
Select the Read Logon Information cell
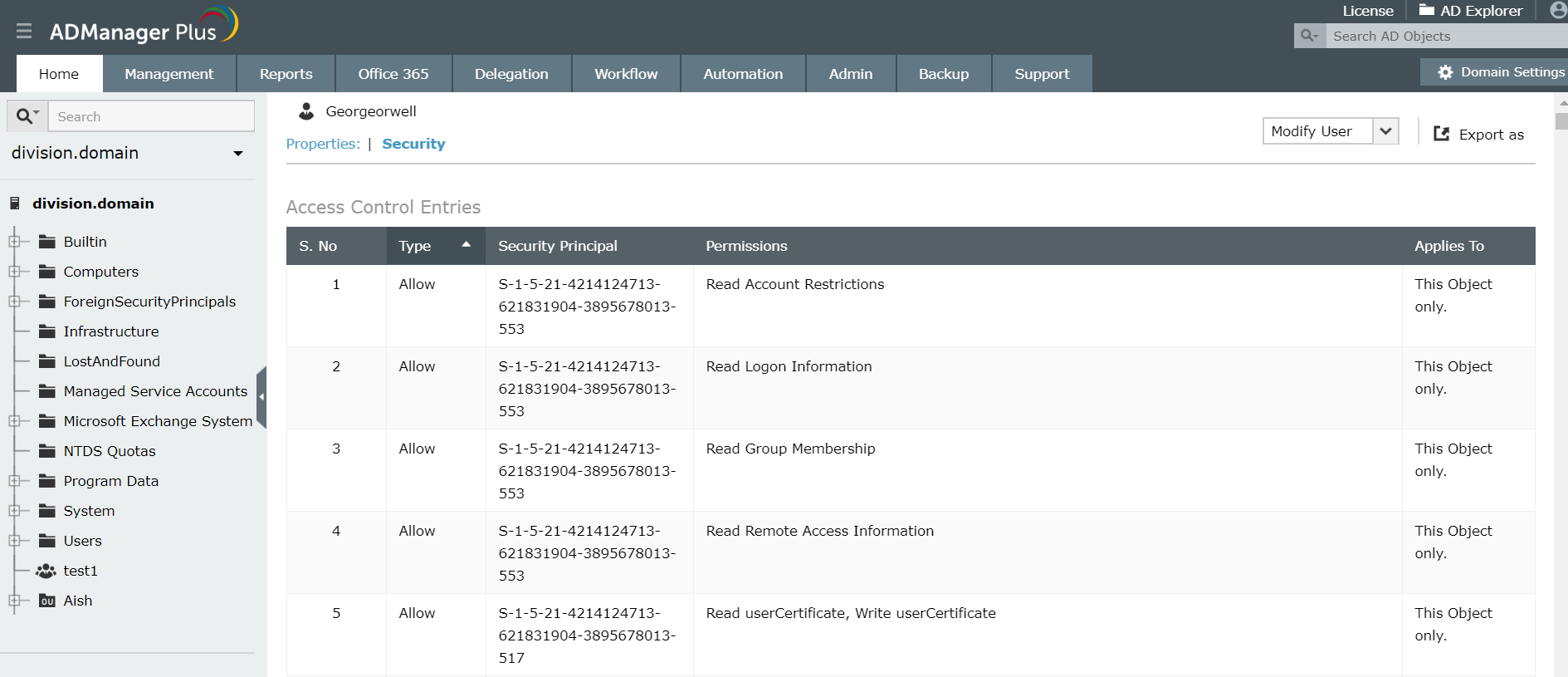tap(1048, 388)
